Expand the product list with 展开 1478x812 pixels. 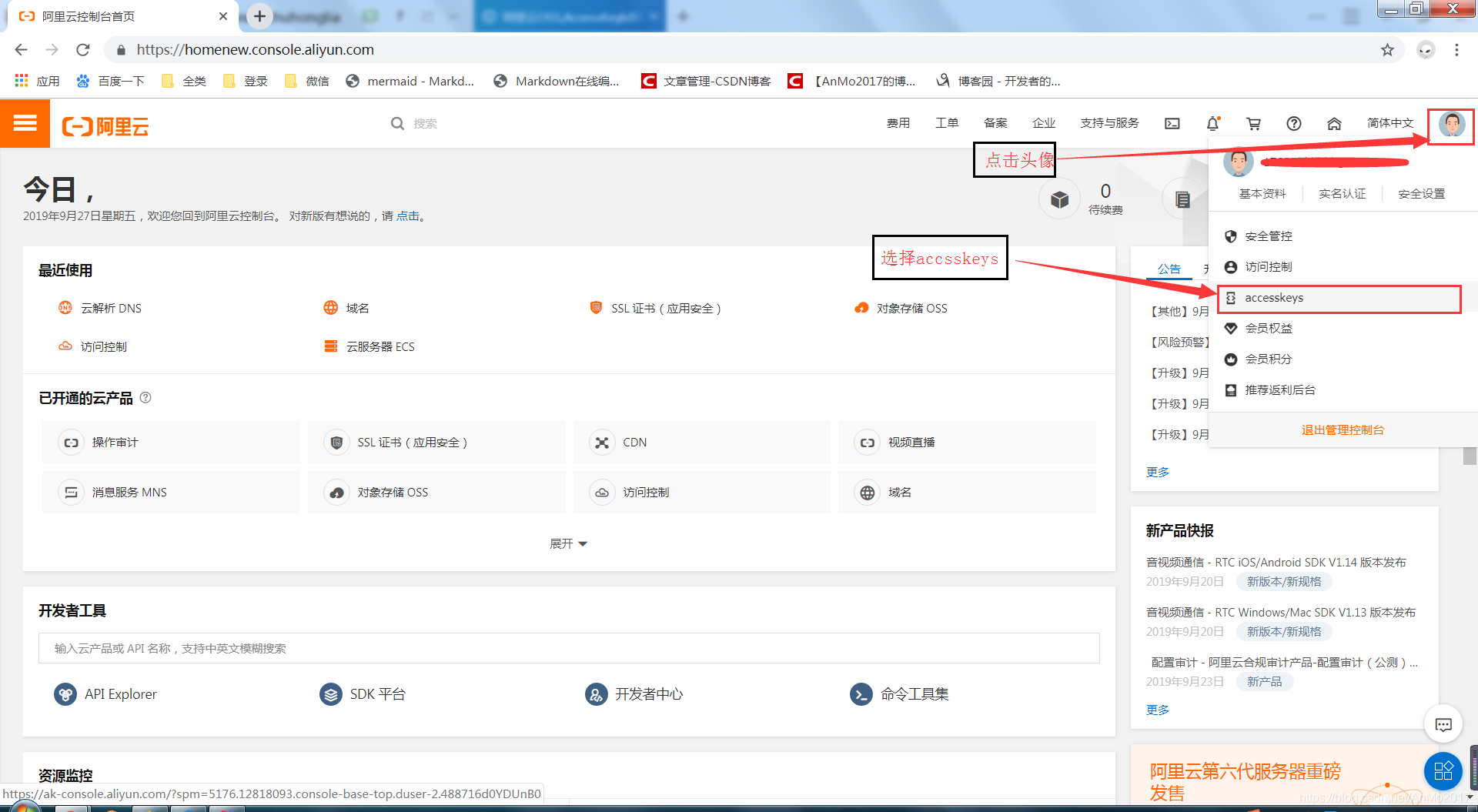coord(568,543)
